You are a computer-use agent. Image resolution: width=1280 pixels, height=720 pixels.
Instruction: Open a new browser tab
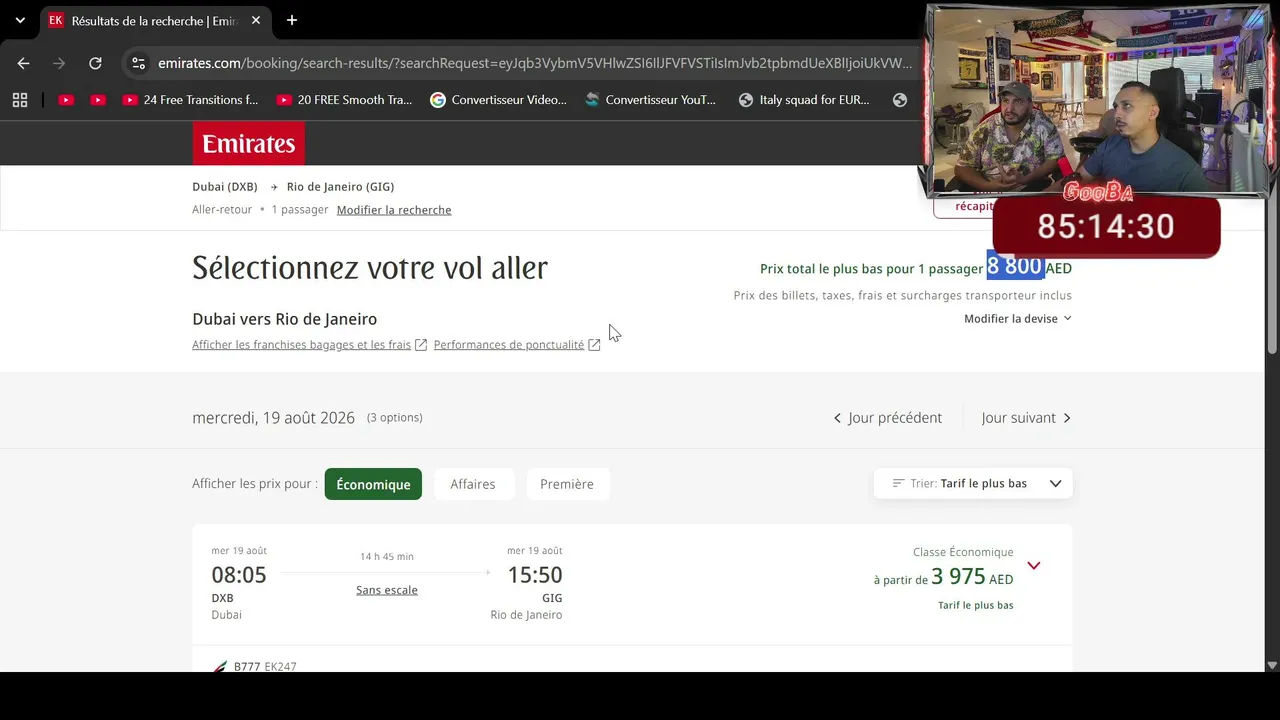[292, 20]
